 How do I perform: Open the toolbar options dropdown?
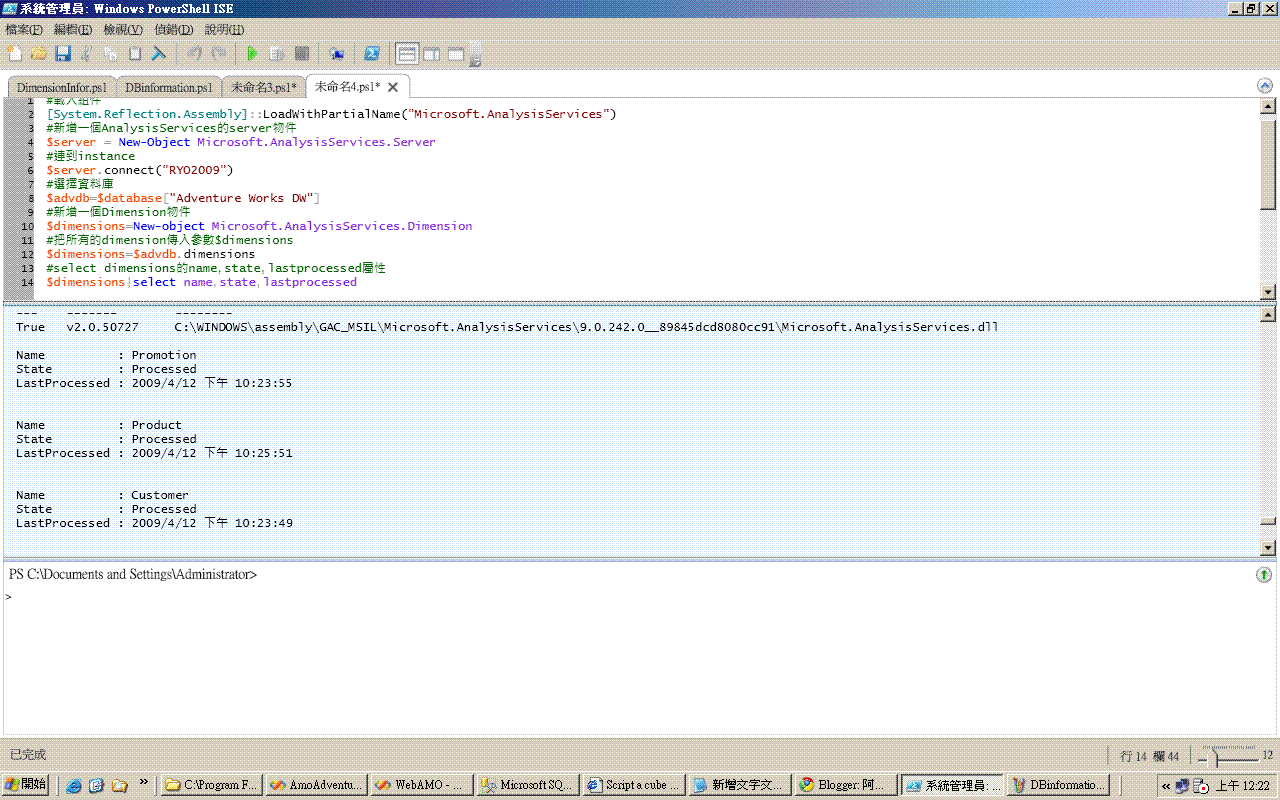pyautogui.click(x=475, y=56)
